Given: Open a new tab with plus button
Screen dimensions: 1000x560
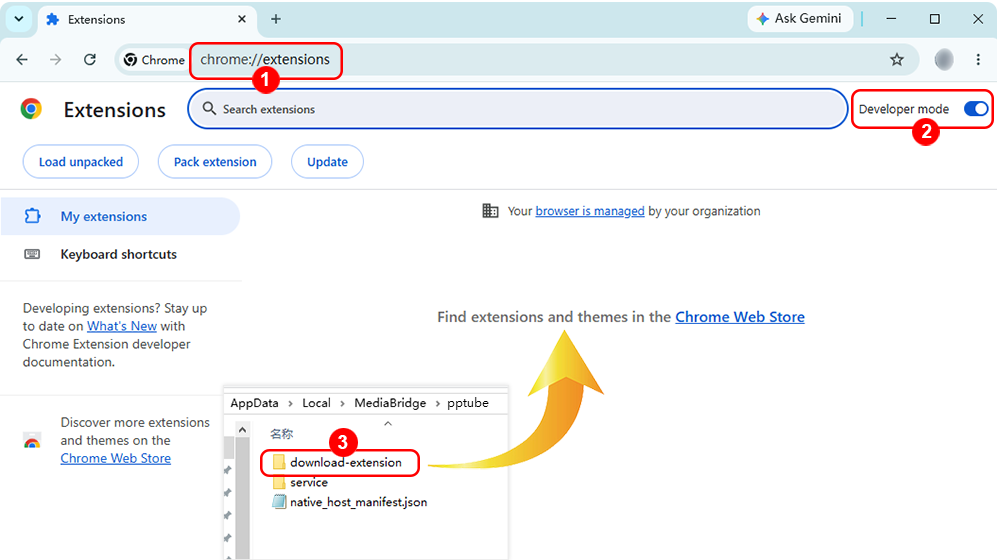Looking at the screenshot, I should pos(276,19).
